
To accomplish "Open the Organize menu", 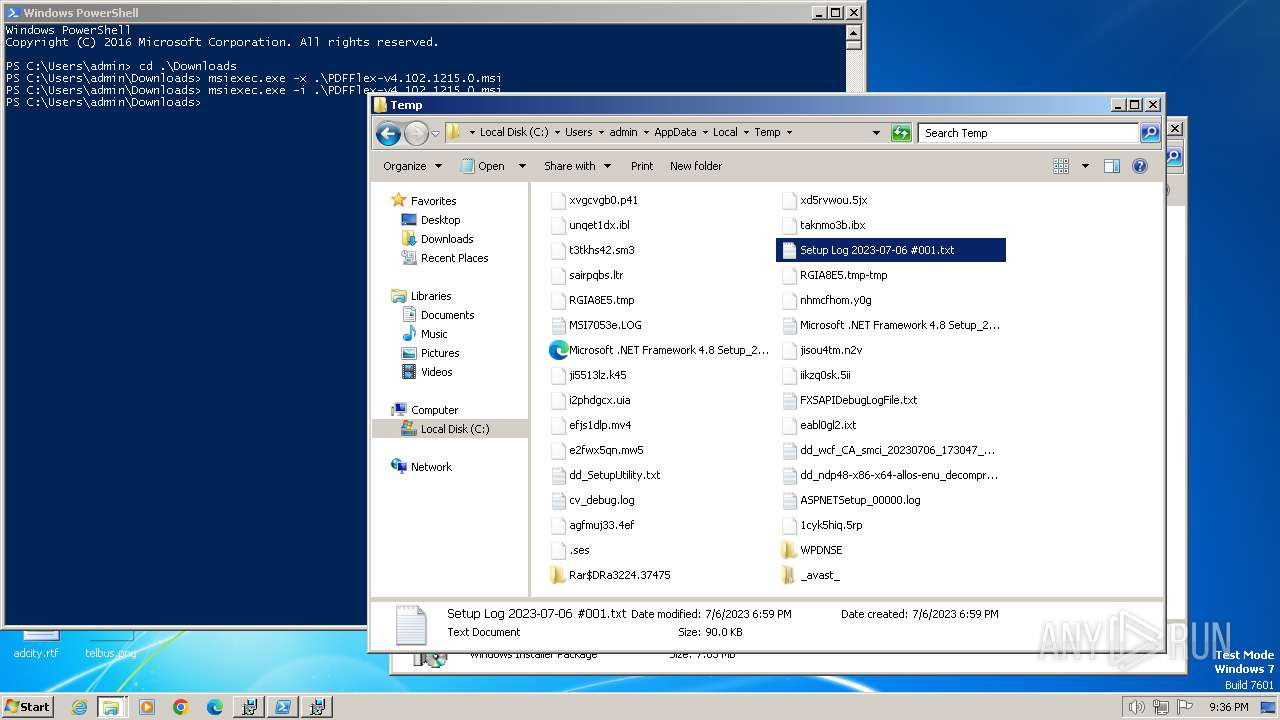I will point(411,166).
